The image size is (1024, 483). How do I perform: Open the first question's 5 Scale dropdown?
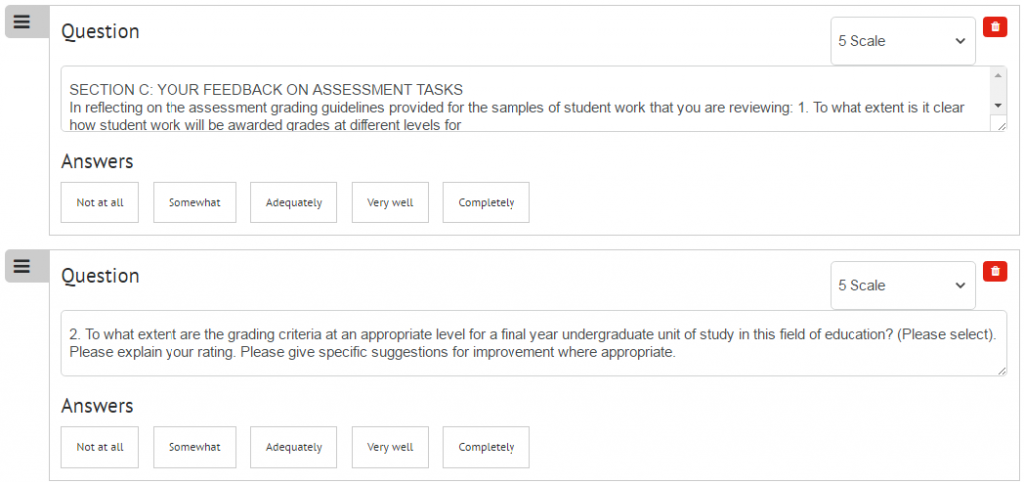click(903, 41)
